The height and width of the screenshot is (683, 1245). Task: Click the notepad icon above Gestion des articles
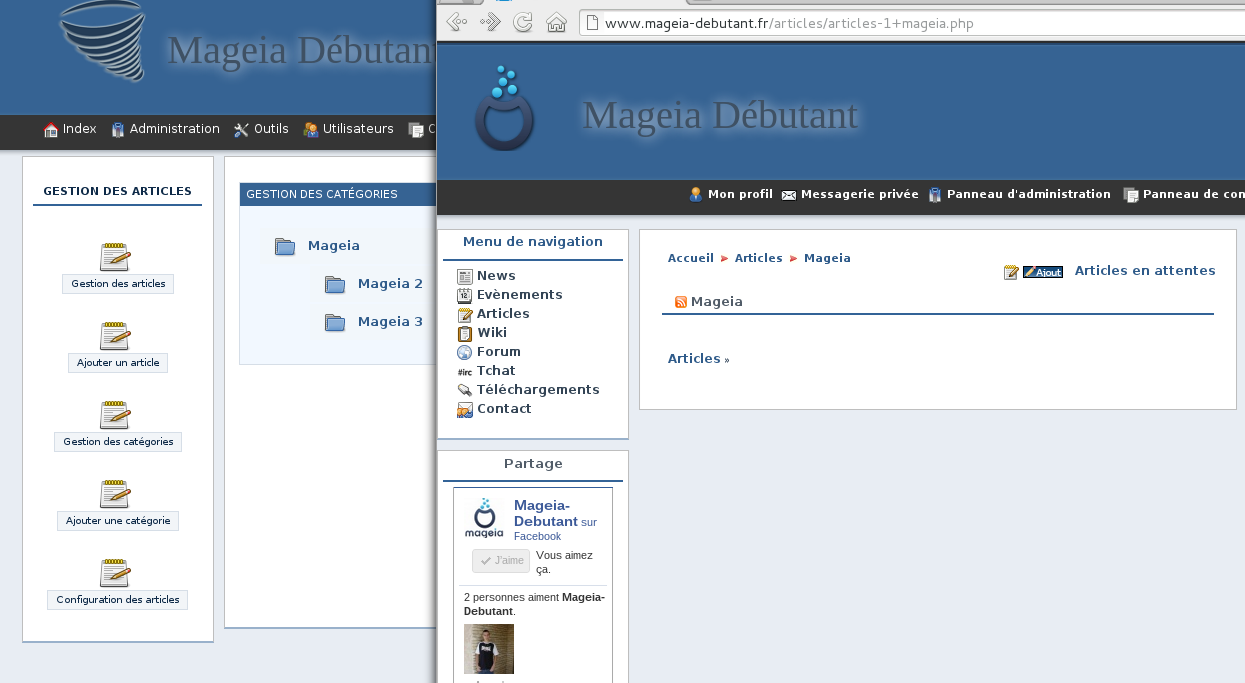[116, 257]
